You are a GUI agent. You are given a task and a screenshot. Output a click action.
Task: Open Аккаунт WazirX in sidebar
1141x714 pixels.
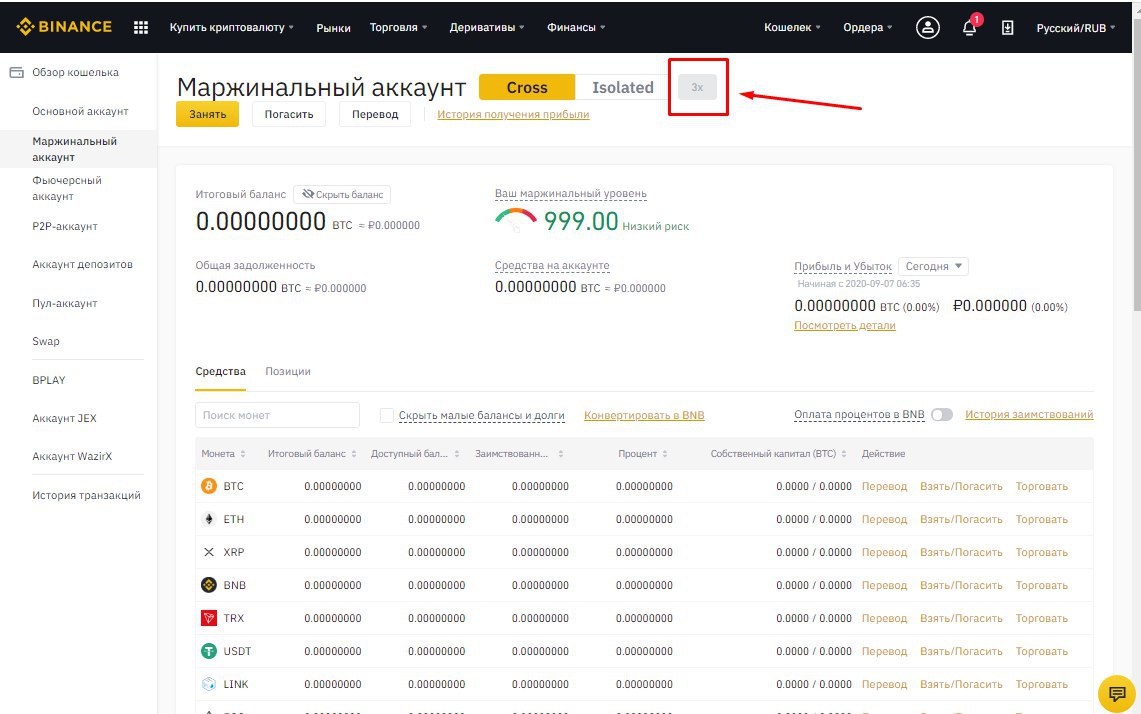(x=72, y=456)
